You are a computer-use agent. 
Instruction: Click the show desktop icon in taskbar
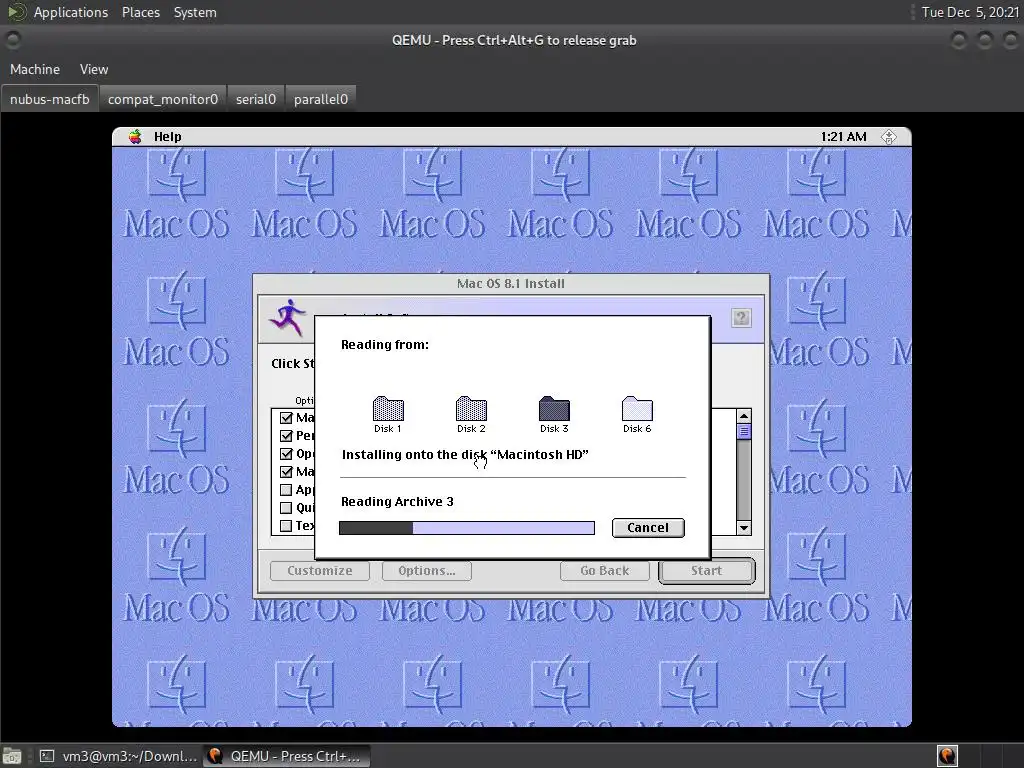point(12,756)
